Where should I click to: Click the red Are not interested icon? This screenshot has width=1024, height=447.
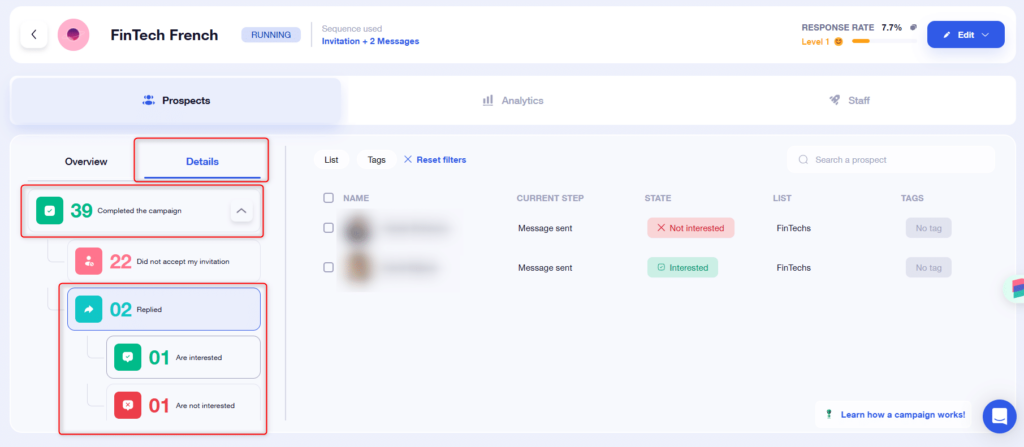[128, 405]
